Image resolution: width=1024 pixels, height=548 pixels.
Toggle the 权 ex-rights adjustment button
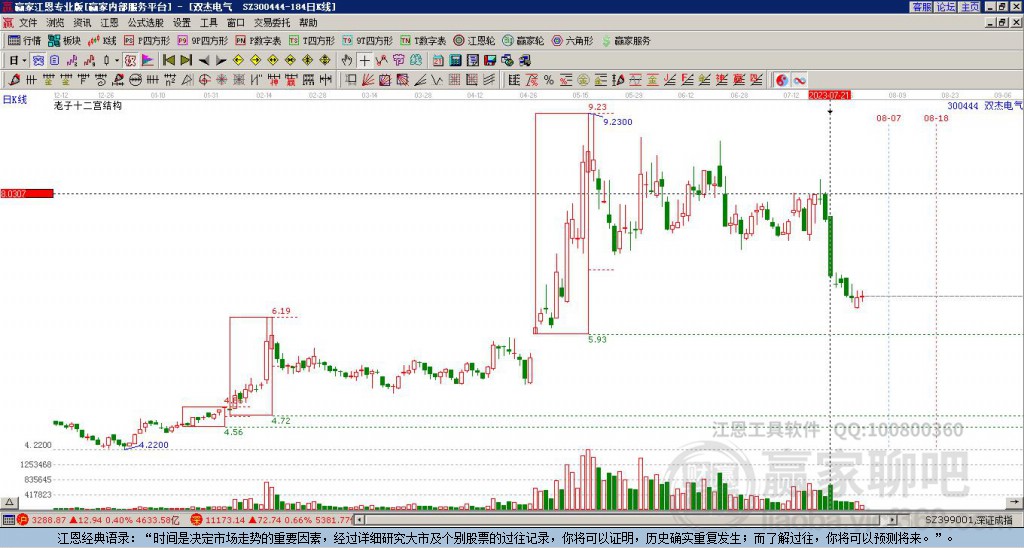[130, 61]
